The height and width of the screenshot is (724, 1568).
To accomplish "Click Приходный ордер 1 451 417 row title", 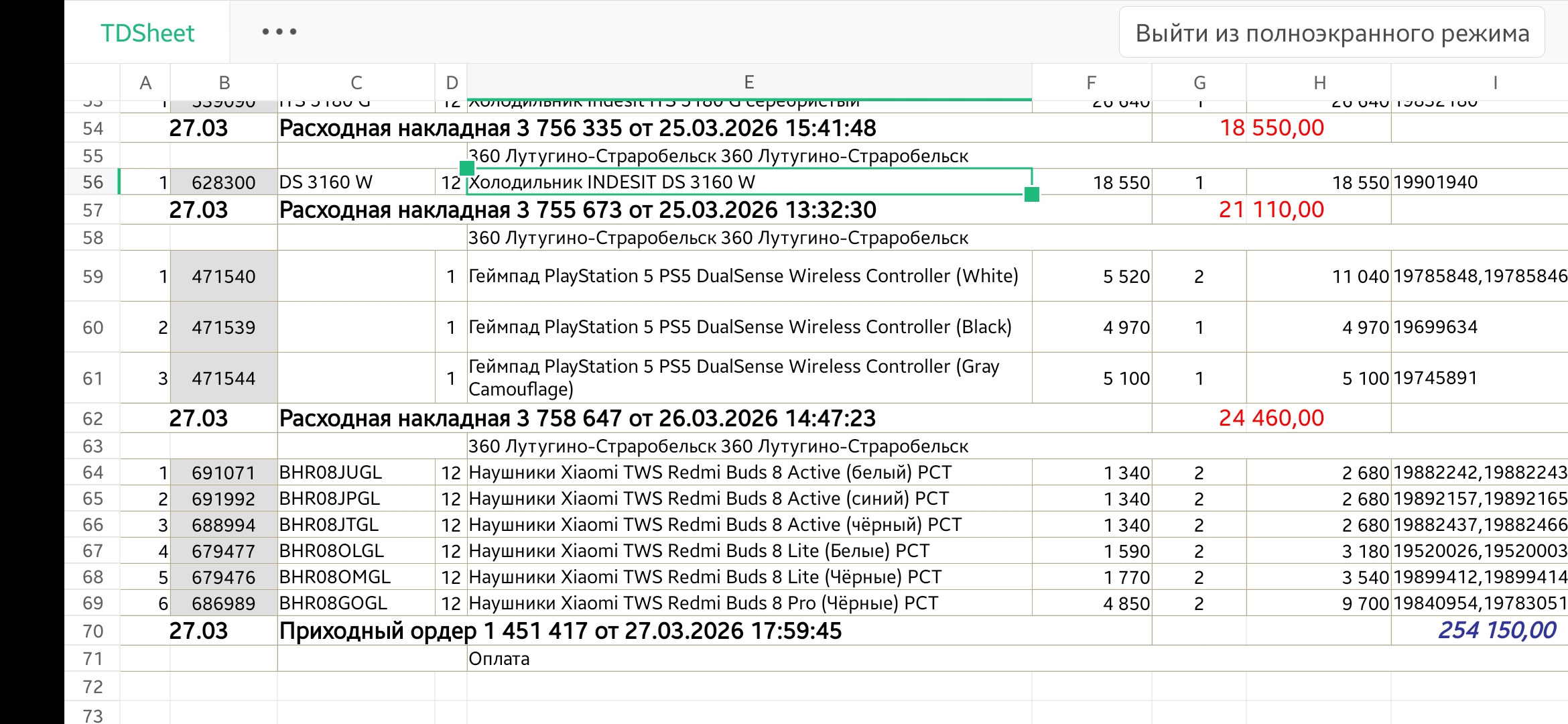I will coord(560,631).
